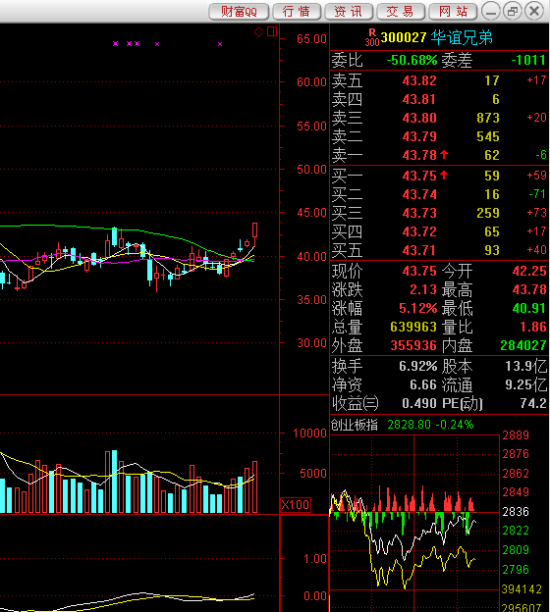Open the 资讯 menu
The height and width of the screenshot is (612, 550).
[348, 11]
